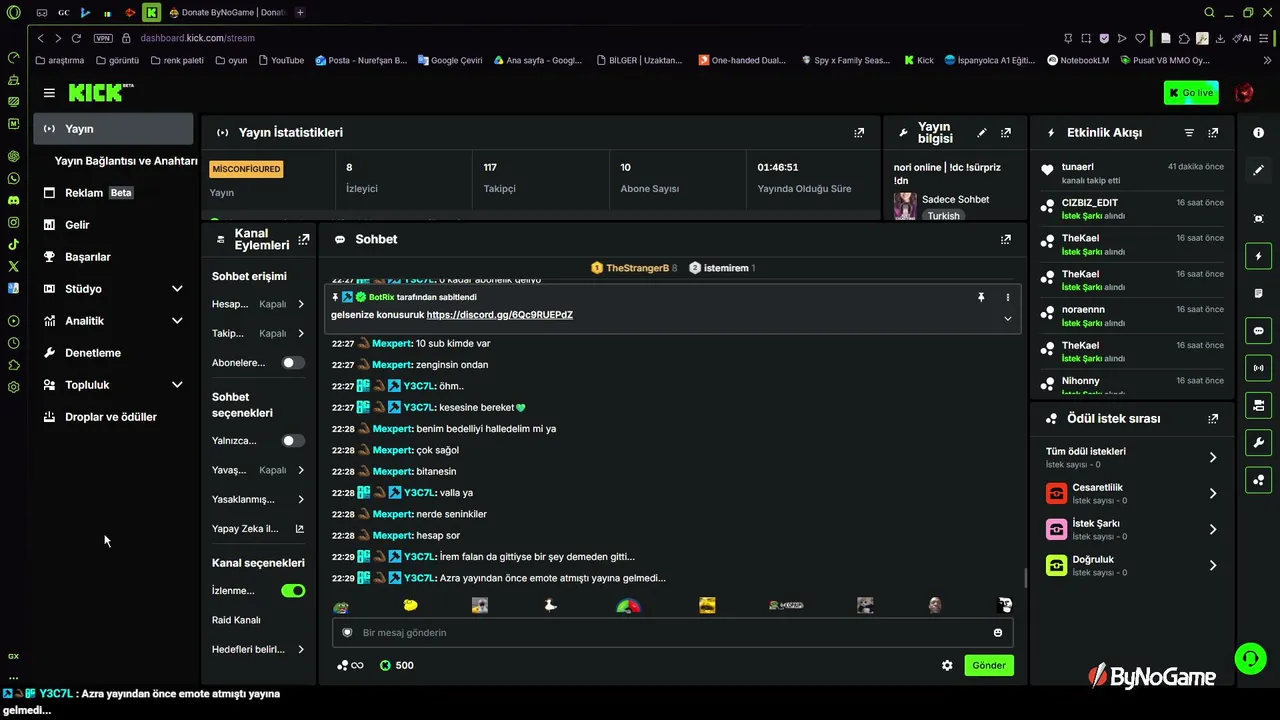Open Doğruluk reward requests
The width and height of the screenshot is (1280, 720).
(x=1131, y=565)
